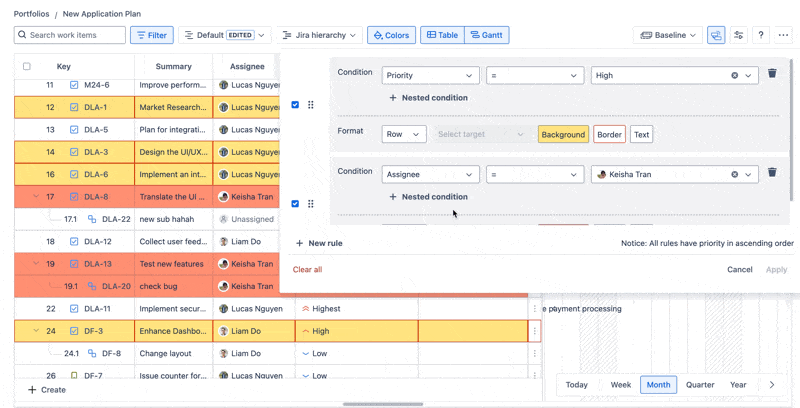The width and height of the screenshot is (800, 408).
Task: Collapse the DLA-8 row
Action: (x=37, y=197)
